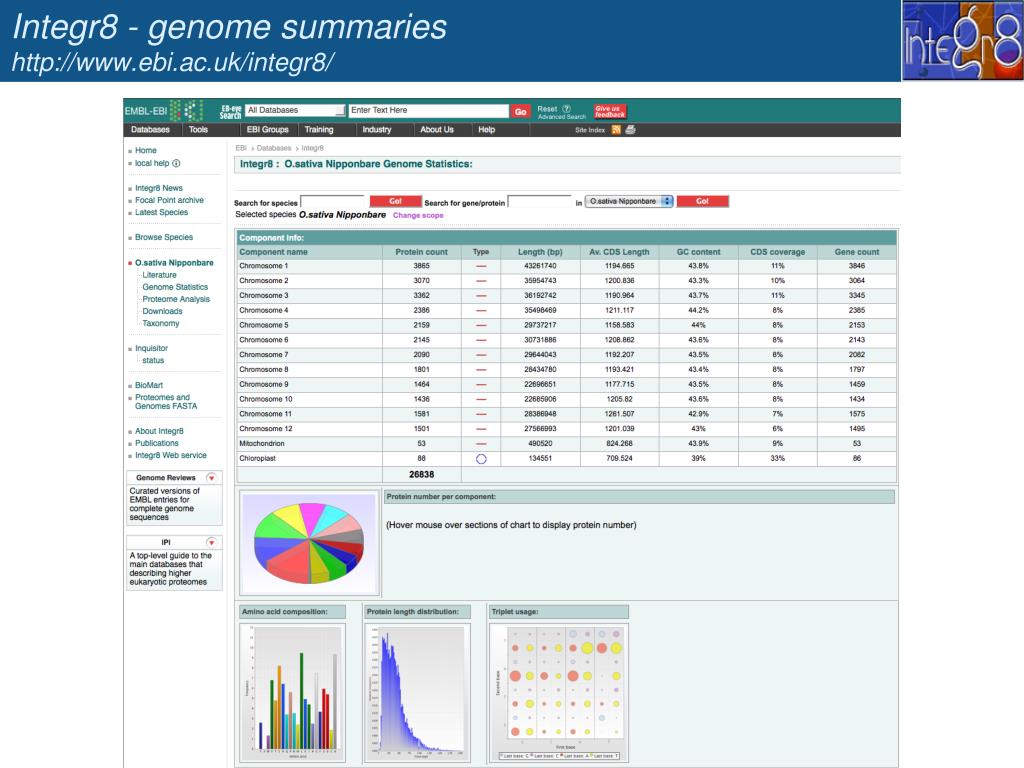Click the Give us feedback button

(610, 112)
